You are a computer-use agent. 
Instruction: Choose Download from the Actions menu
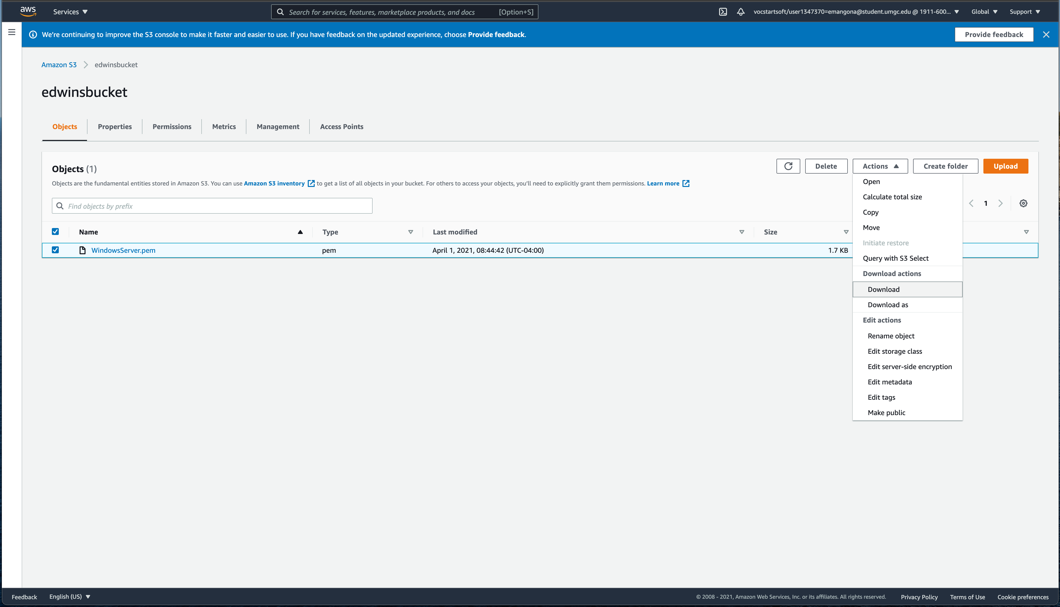pyautogui.click(x=907, y=289)
